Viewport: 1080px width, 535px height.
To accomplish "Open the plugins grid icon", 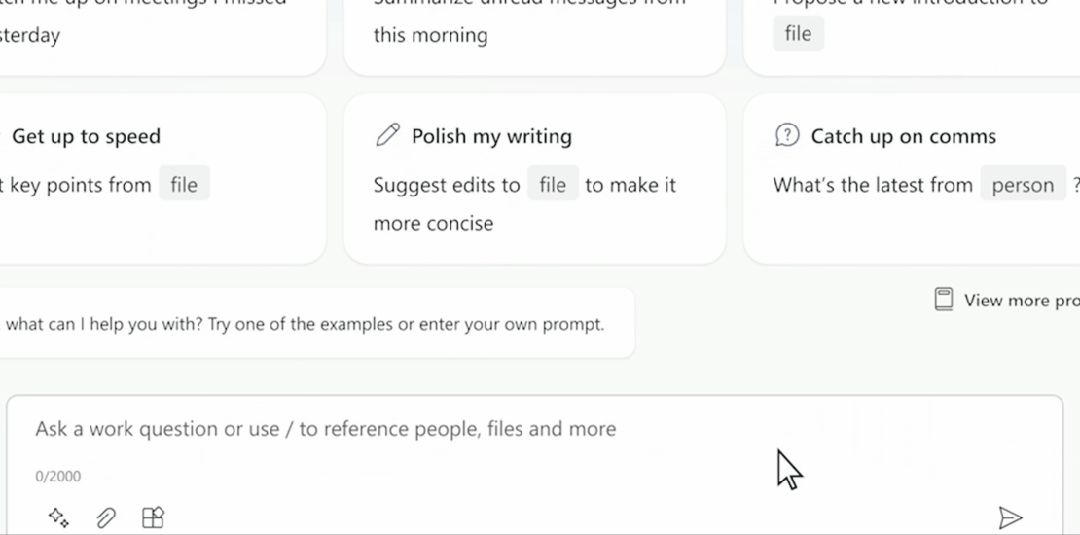I will pyautogui.click(x=153, y=517).
